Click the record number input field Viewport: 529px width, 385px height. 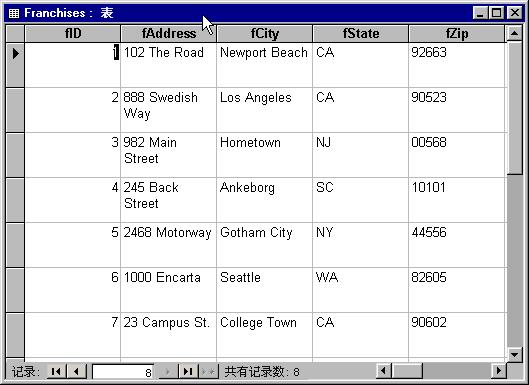[123, 372]
